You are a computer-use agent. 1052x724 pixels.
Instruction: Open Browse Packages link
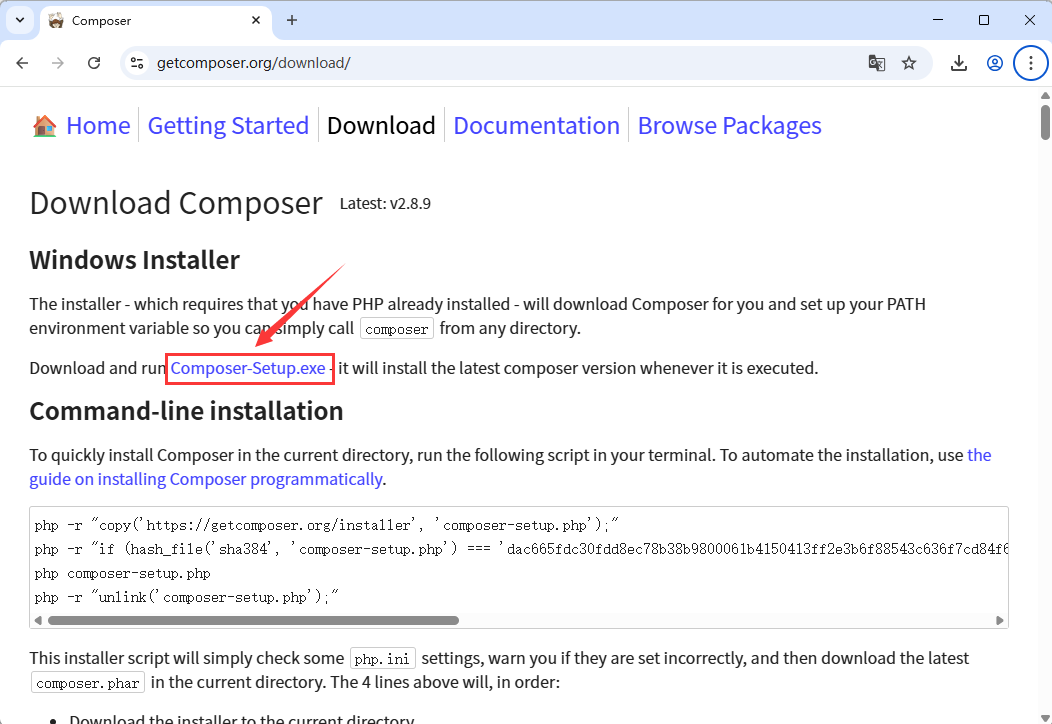[x=729, y=125]
